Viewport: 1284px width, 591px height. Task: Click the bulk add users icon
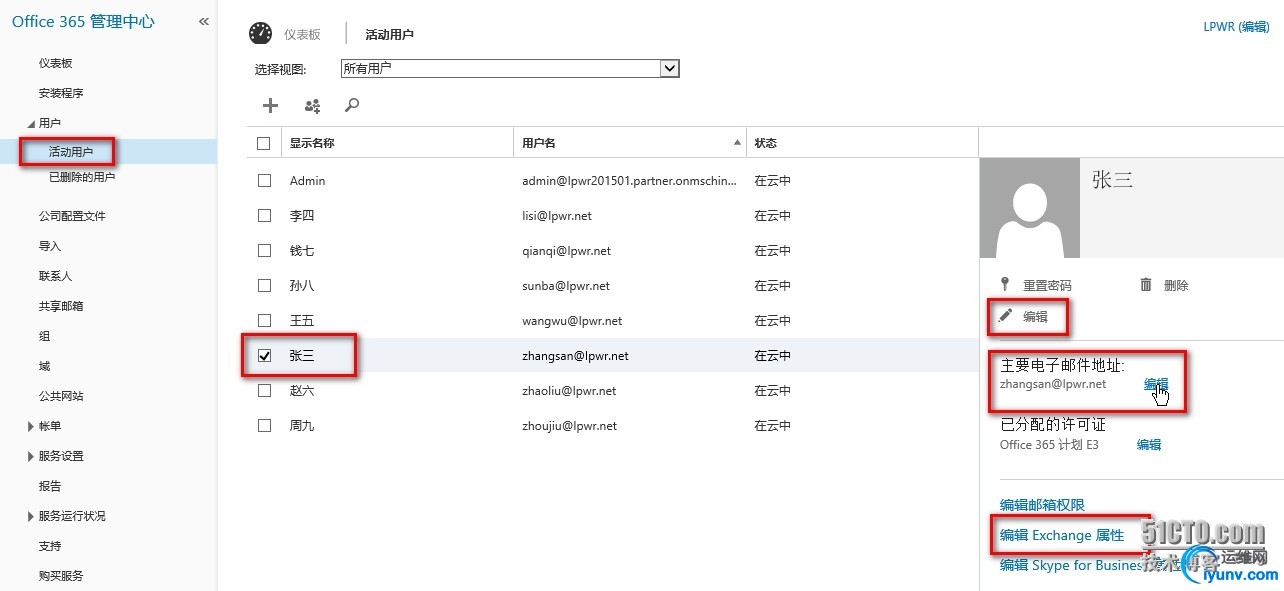pos(312,105)
